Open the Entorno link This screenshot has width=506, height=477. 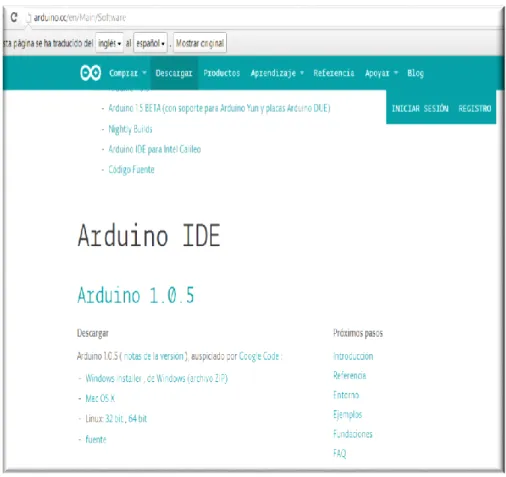[346, 395]
